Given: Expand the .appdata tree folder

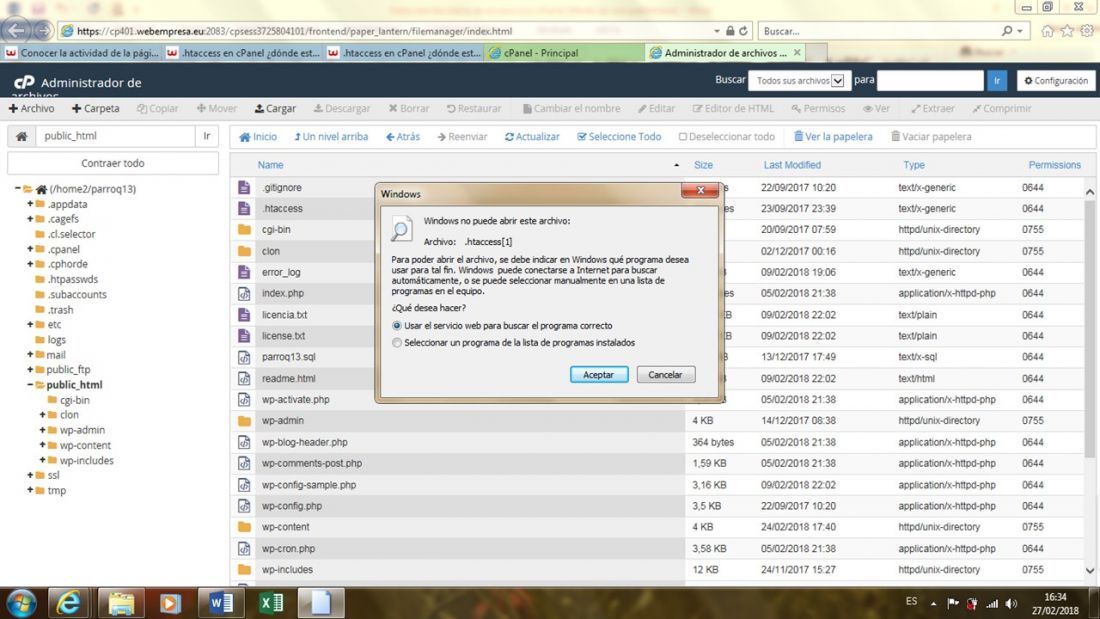Looking at the screenshot, I should tap(30, 204).
